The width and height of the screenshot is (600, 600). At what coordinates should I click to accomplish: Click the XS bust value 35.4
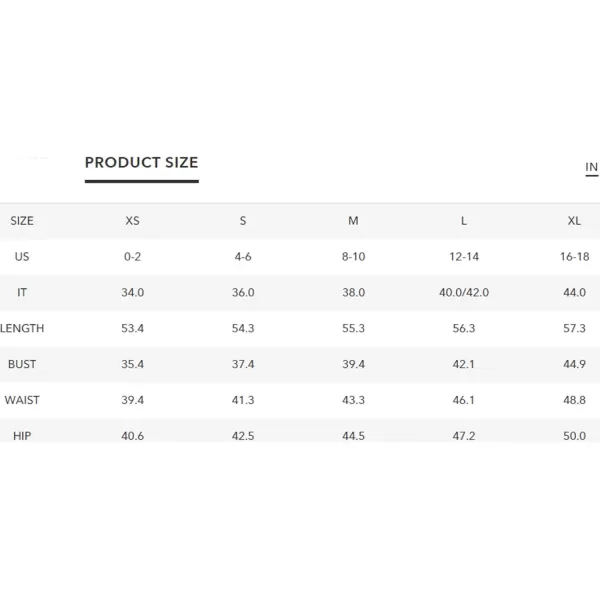click(132, 364)
